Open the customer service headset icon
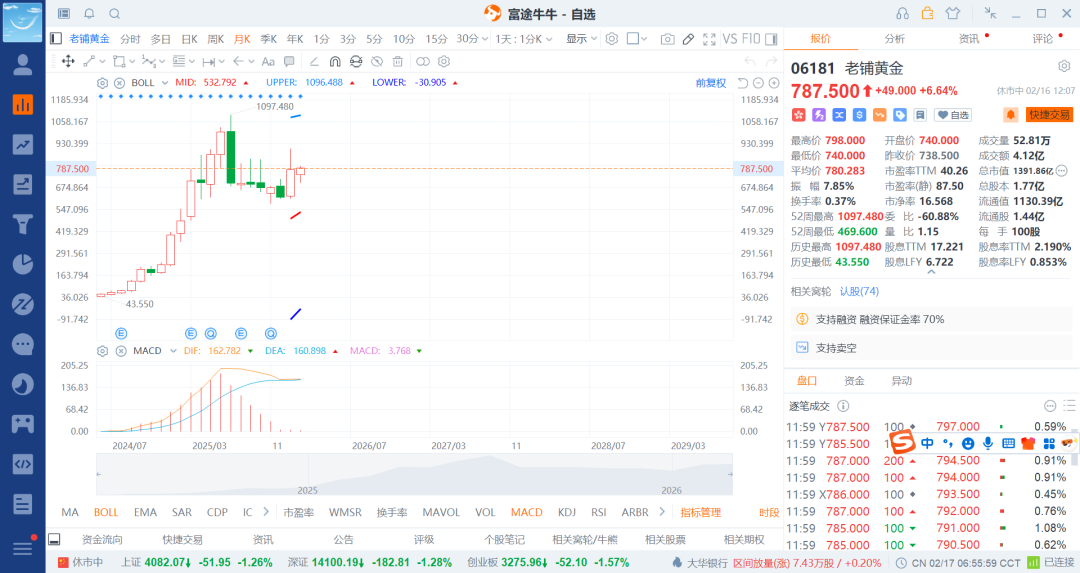Screen dimensions: 1080x573 point(902,14)
